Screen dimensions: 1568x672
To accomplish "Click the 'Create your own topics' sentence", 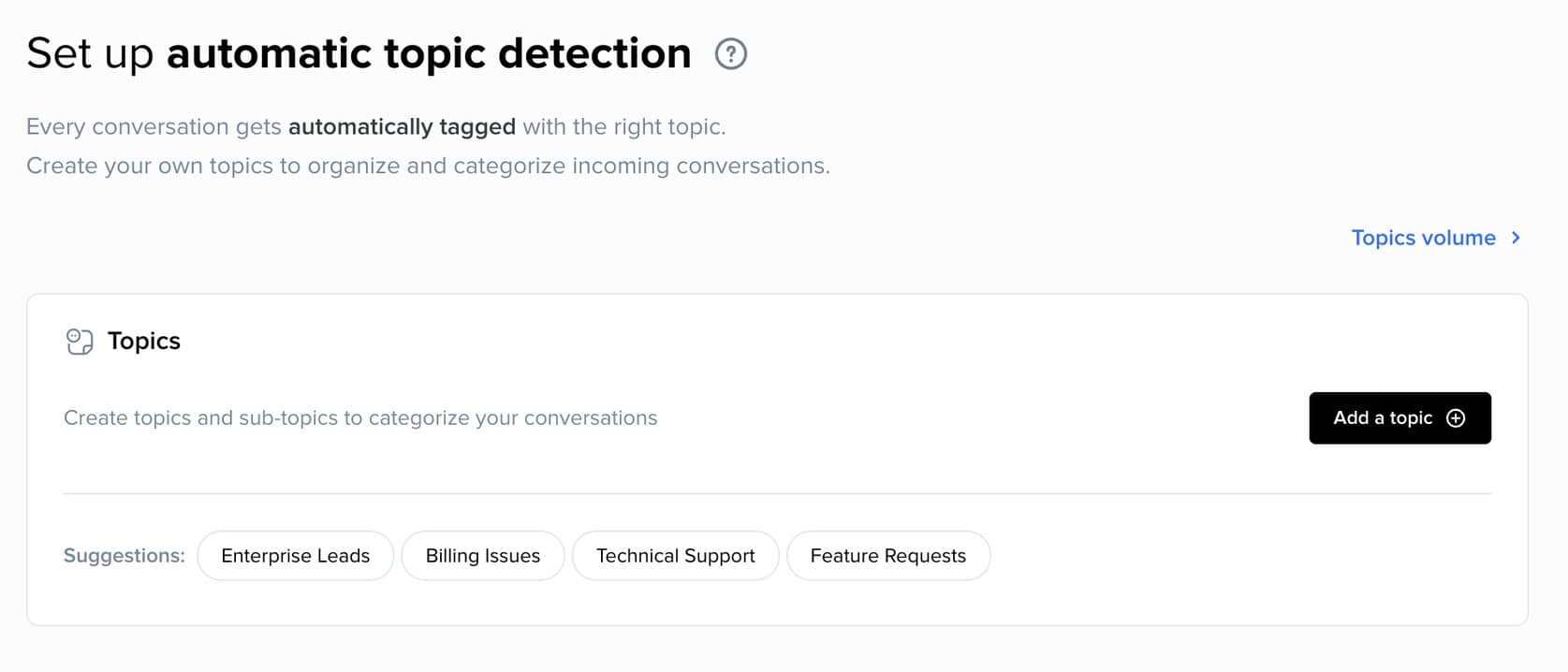I will [428, 167].
